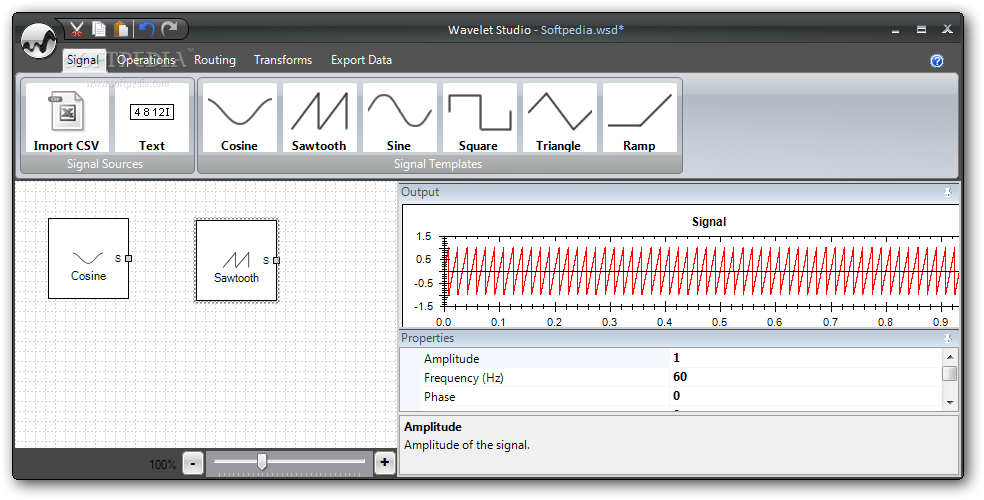This screenshot has width=984, height=500.
Task: Open Help with the blue question icon
Action: tap(937, 61)
